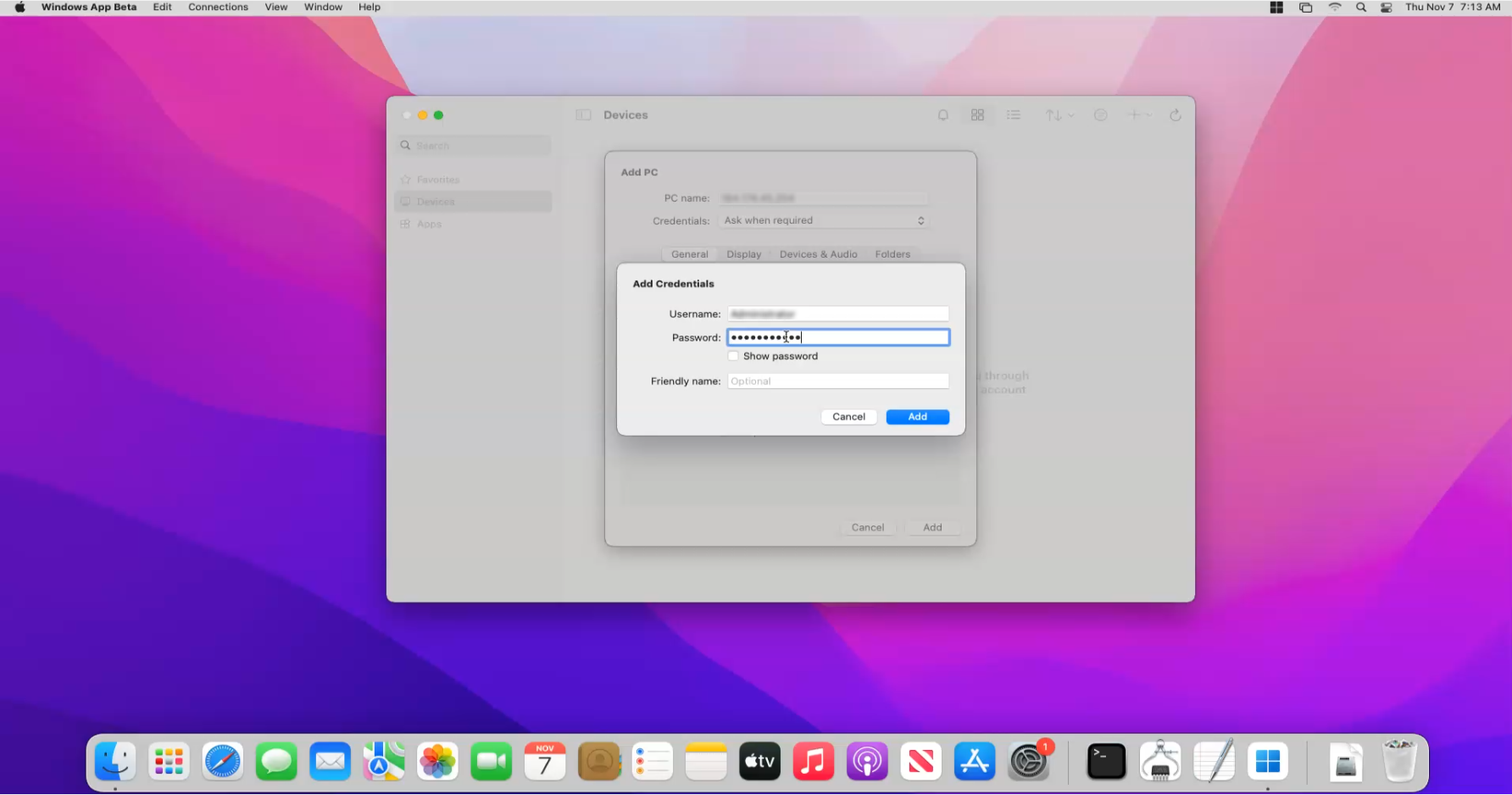Expand the sort order dropdown in the toolbar
1512x795 pixels.
pos(1059,115)
